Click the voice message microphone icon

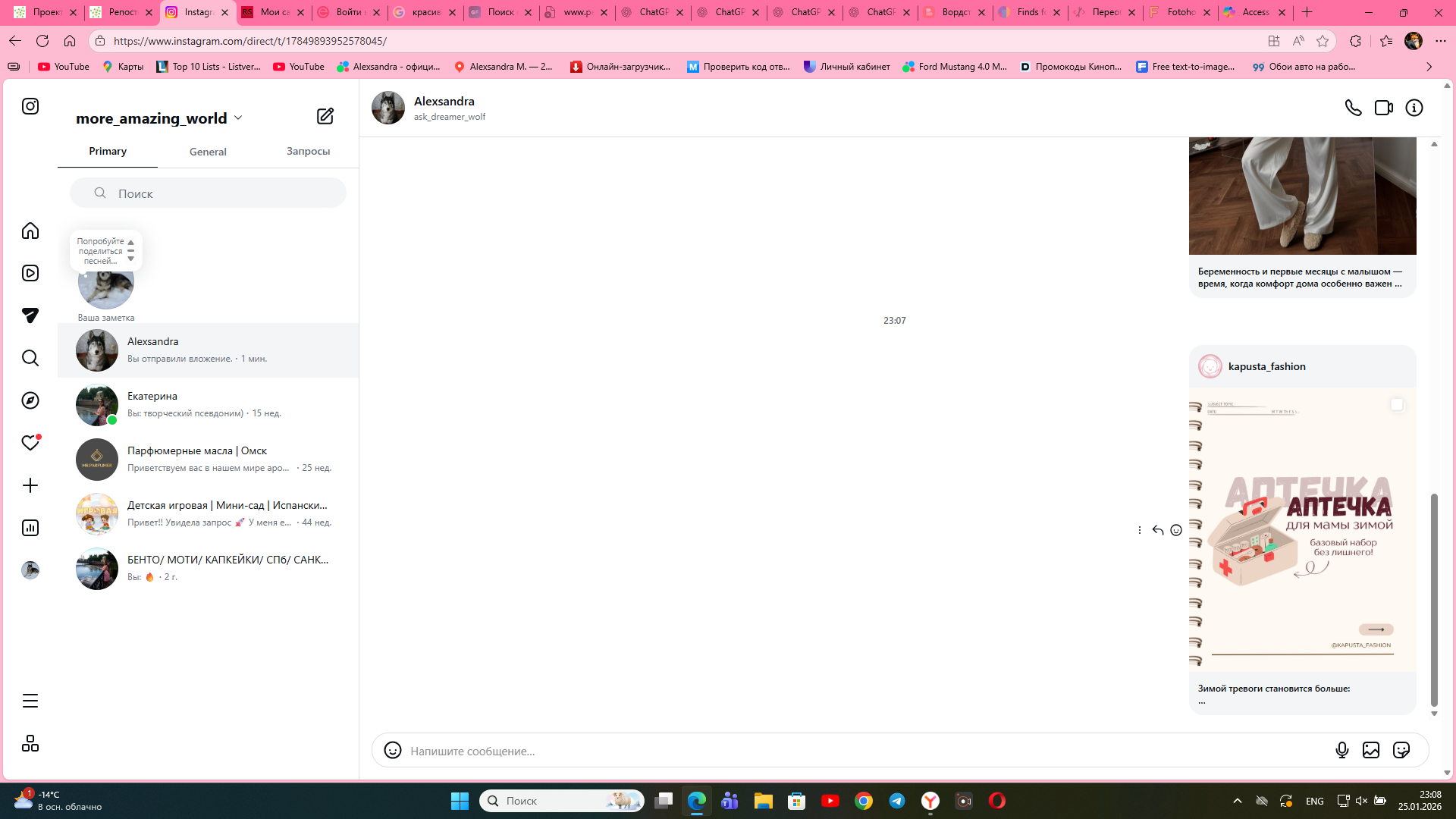pyautogui.click(x=1341, y=750)
